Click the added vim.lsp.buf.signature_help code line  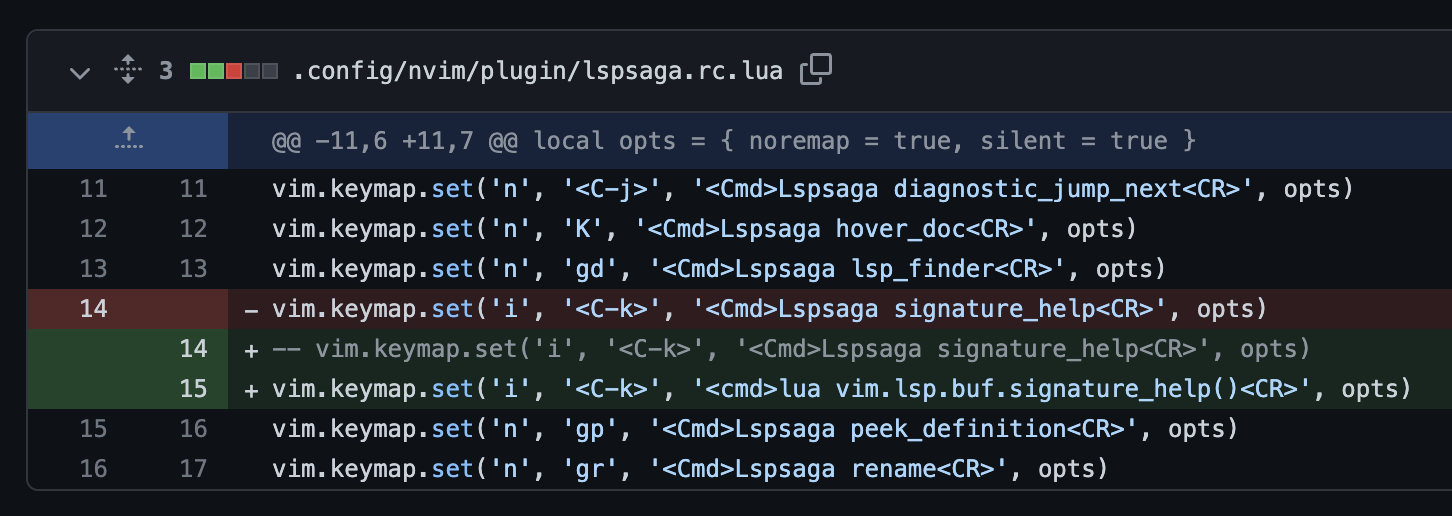(x=840, y=388)
